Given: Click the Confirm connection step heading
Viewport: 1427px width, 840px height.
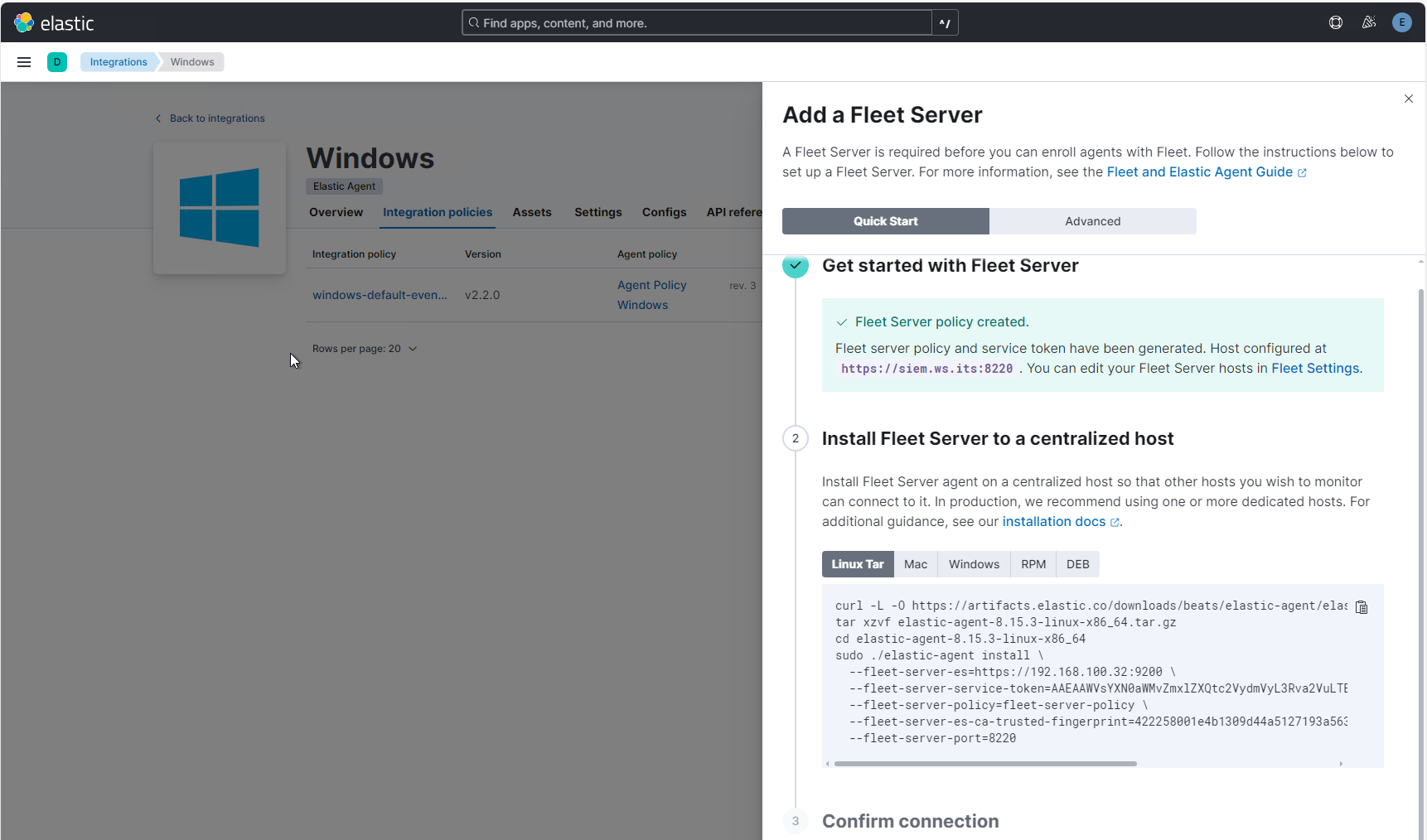Looking at the screenshot, I should 910,821.
